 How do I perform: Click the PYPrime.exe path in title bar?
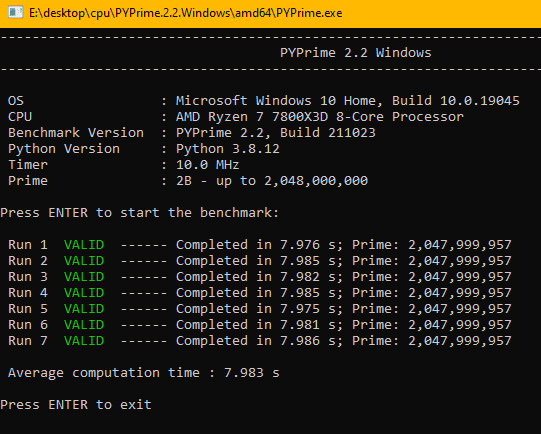pyautogui.click(x=186, y=13)
